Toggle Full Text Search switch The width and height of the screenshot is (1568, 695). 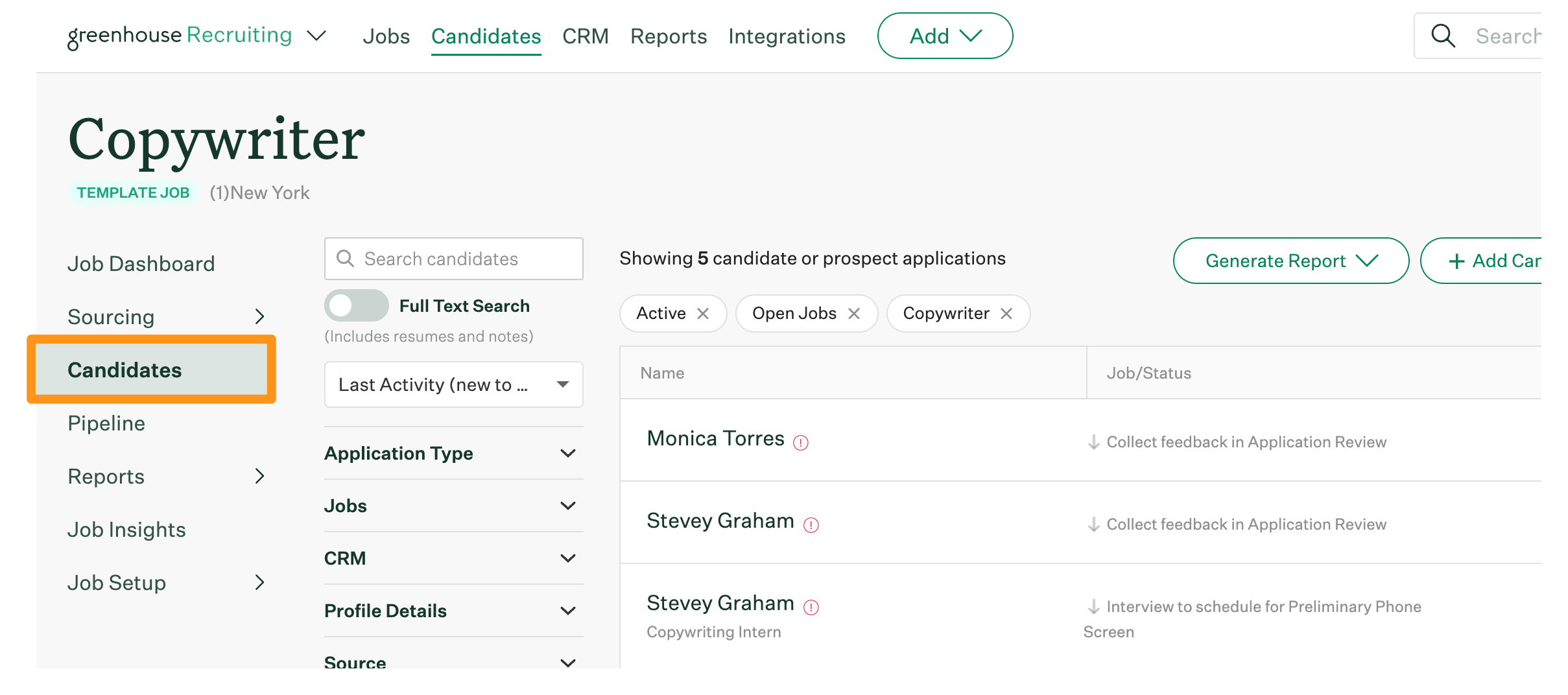(356, 306)
